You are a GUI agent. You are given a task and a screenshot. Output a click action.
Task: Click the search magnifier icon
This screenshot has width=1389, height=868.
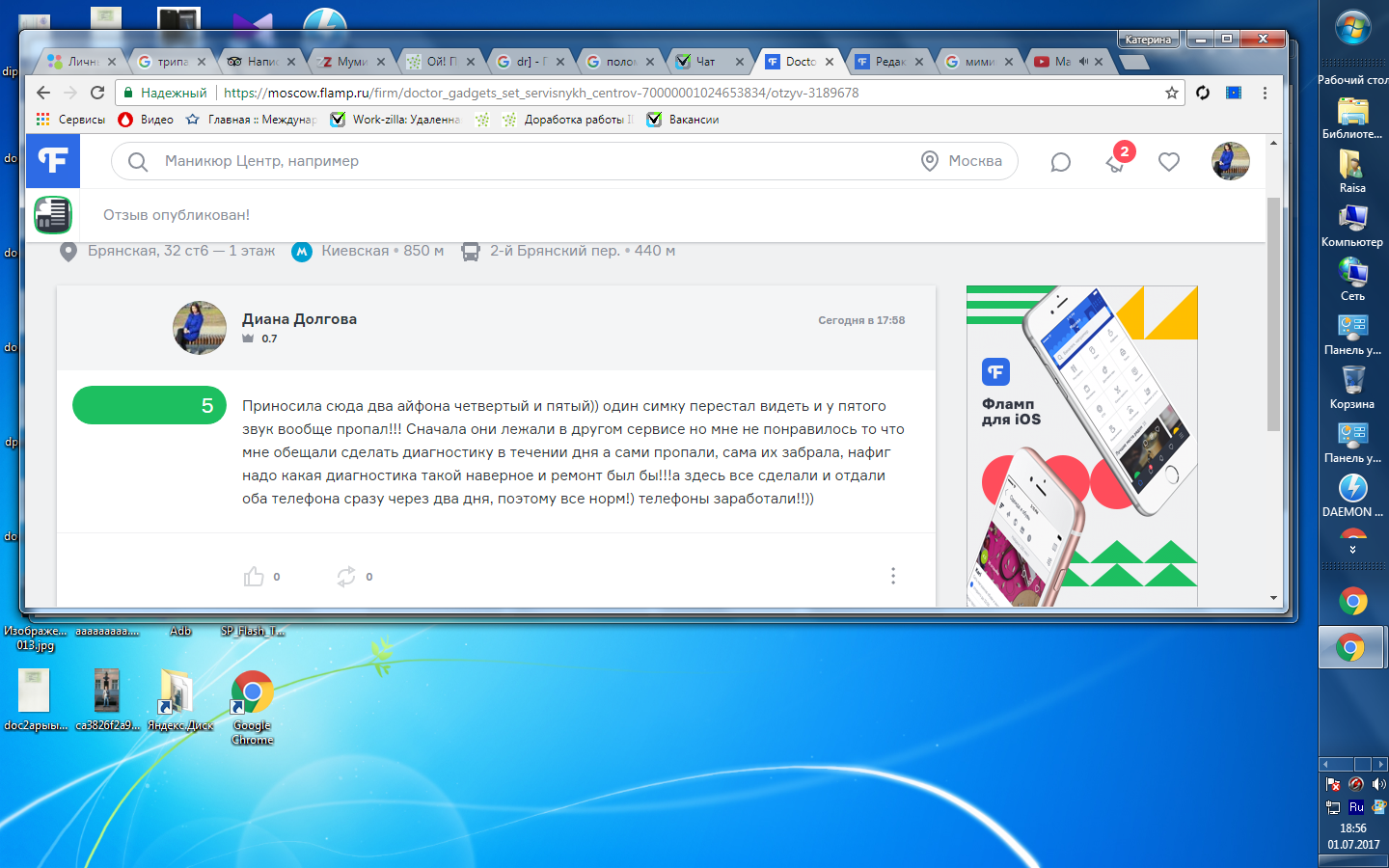(138, 161)
